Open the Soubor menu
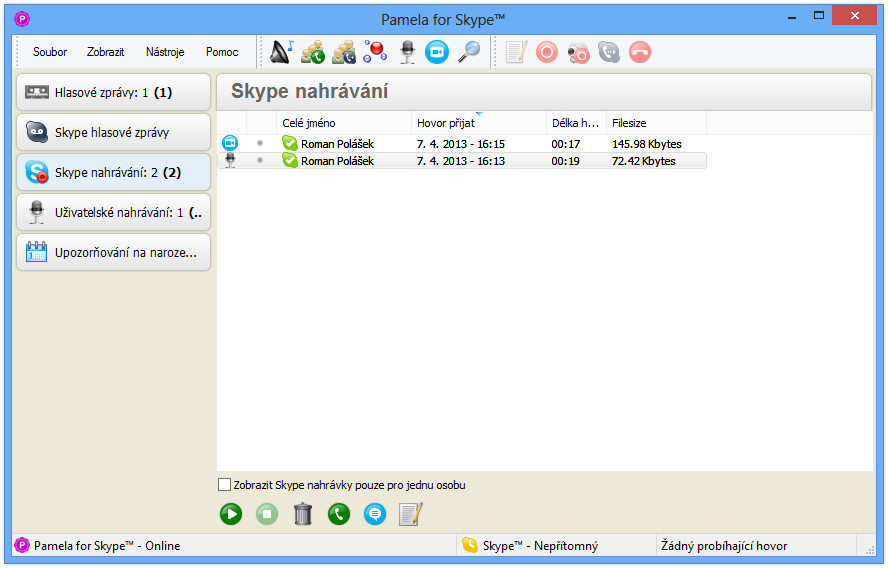The width and height of the screenshot is (888, 568). (x=50, y=52)
